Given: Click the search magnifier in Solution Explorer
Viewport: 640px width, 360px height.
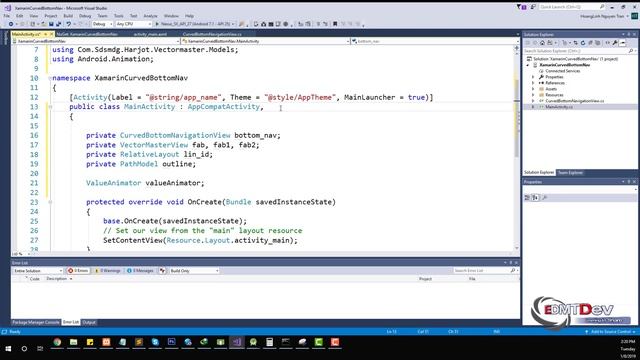Looking at the screenshot, I should (631, 51).
